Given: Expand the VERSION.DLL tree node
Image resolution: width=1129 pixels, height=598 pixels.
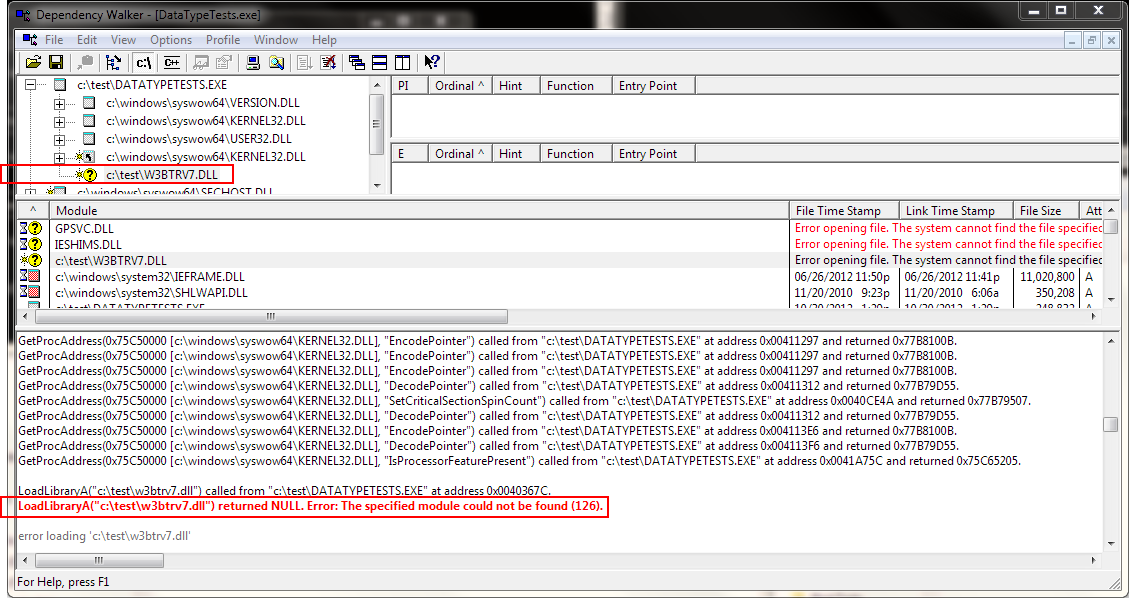Looking at the screenshot, I should (x=60, y=104).
